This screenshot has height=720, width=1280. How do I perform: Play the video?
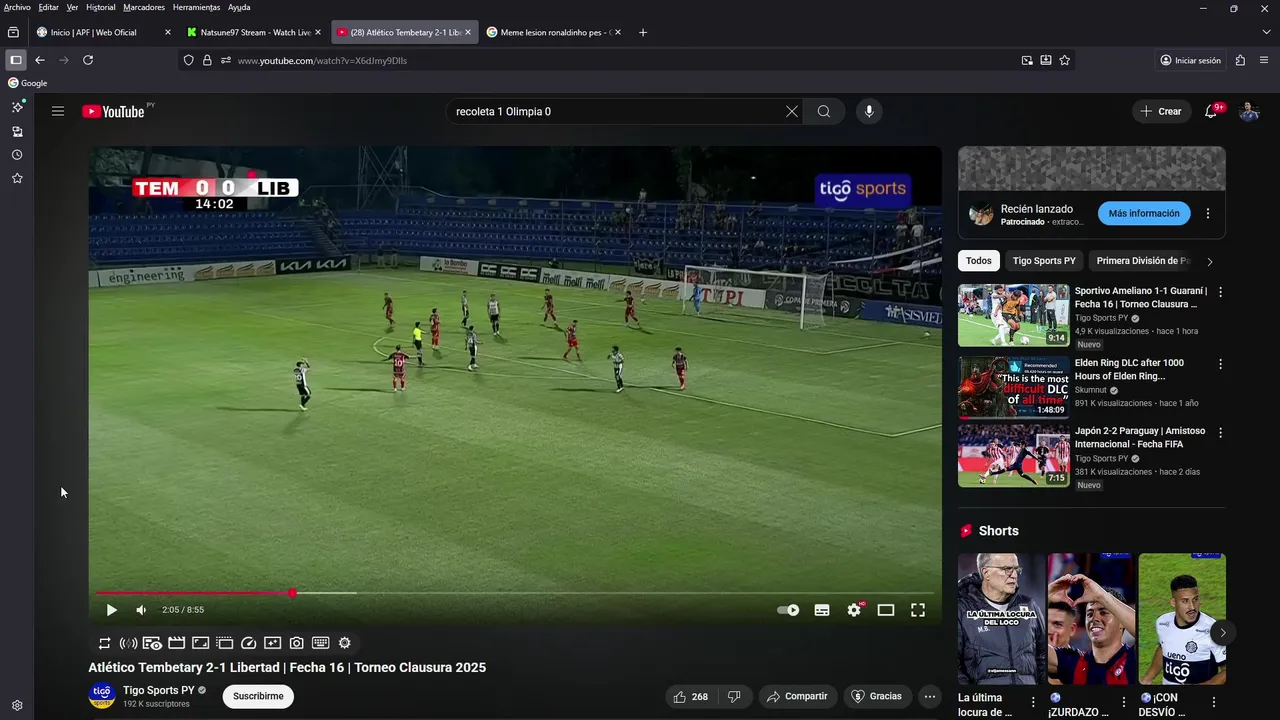coord(111,610)
